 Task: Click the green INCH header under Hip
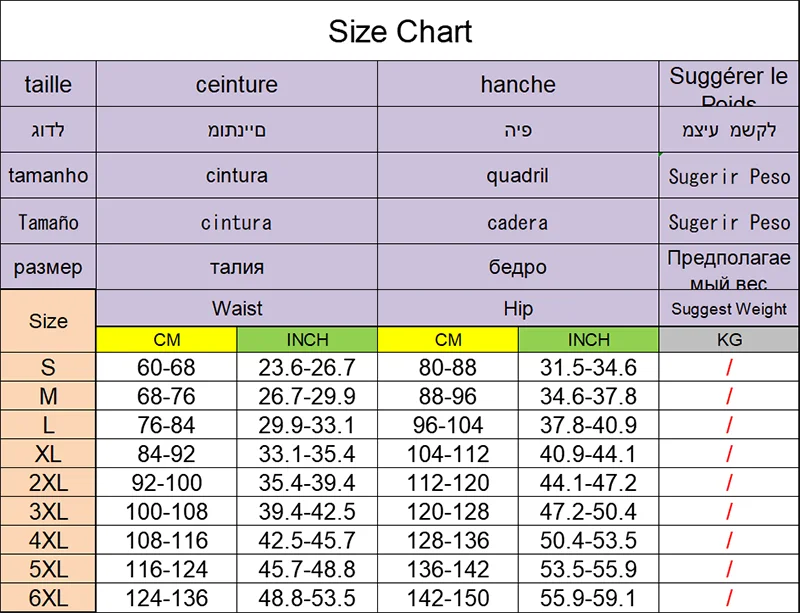click(588, 340)
